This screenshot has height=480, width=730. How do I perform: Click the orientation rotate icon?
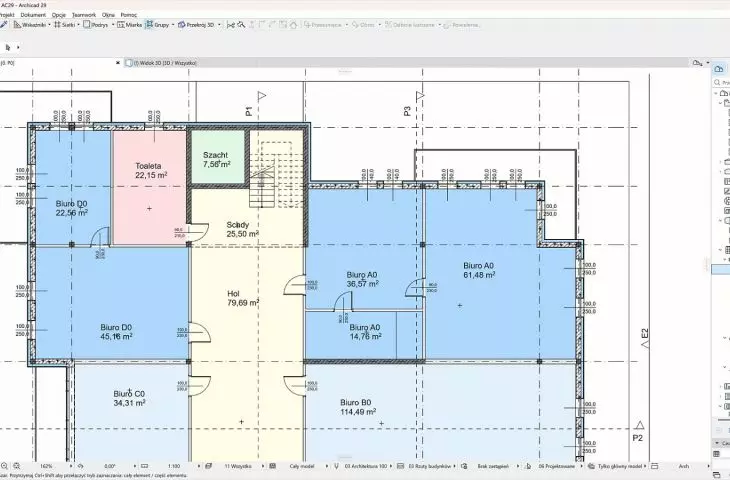point(81,466)
